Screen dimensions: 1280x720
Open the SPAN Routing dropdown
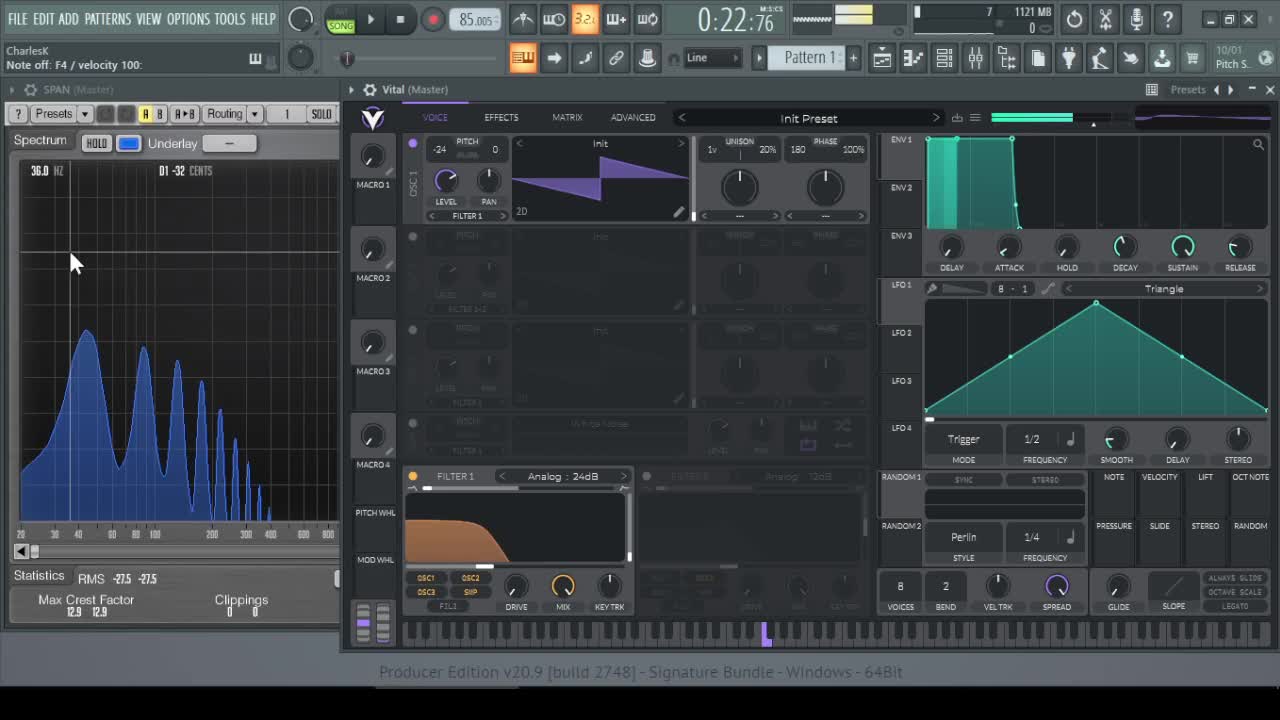point(232,114)
